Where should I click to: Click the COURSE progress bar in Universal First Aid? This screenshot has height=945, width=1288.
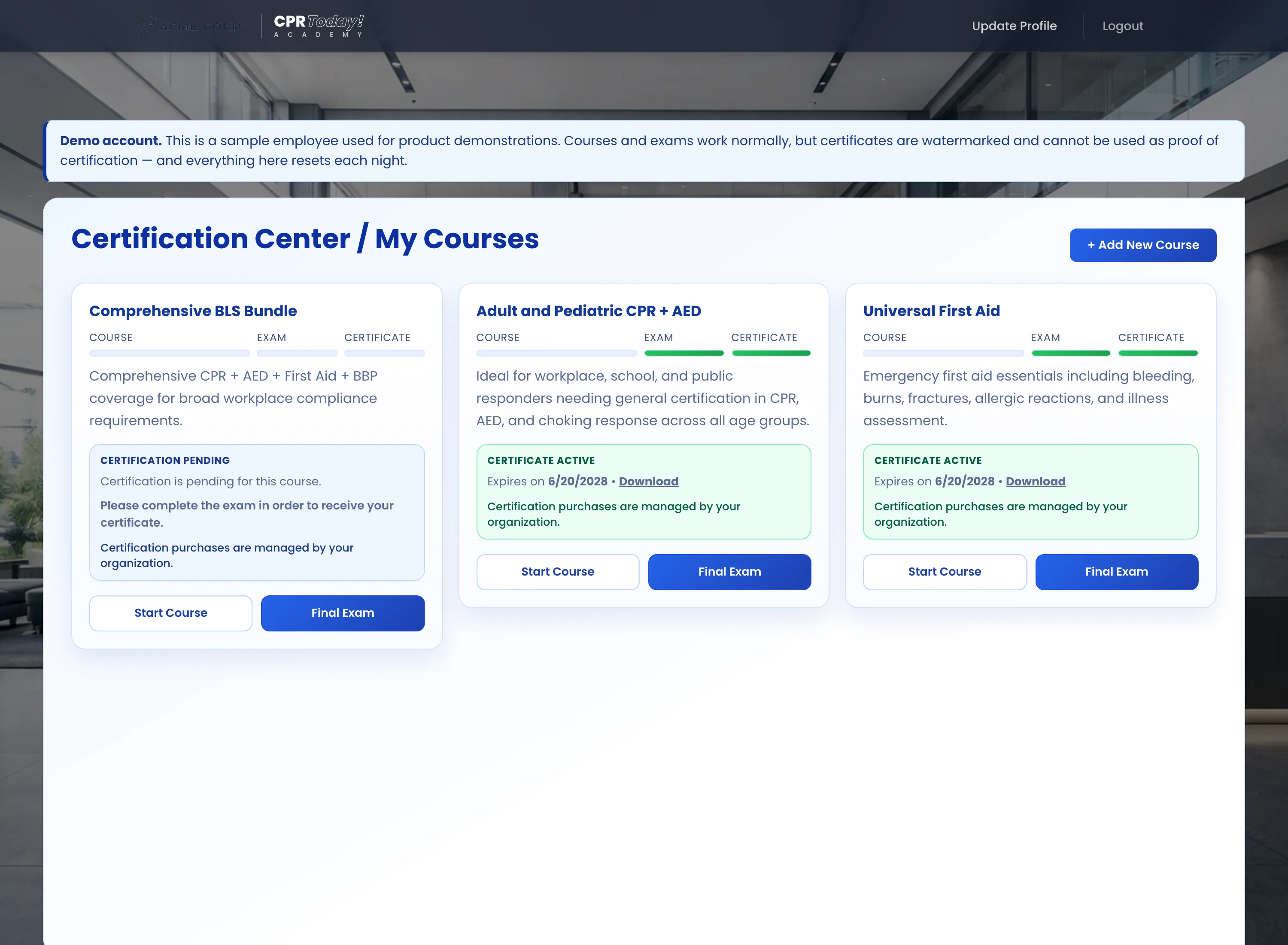(943, 353)
